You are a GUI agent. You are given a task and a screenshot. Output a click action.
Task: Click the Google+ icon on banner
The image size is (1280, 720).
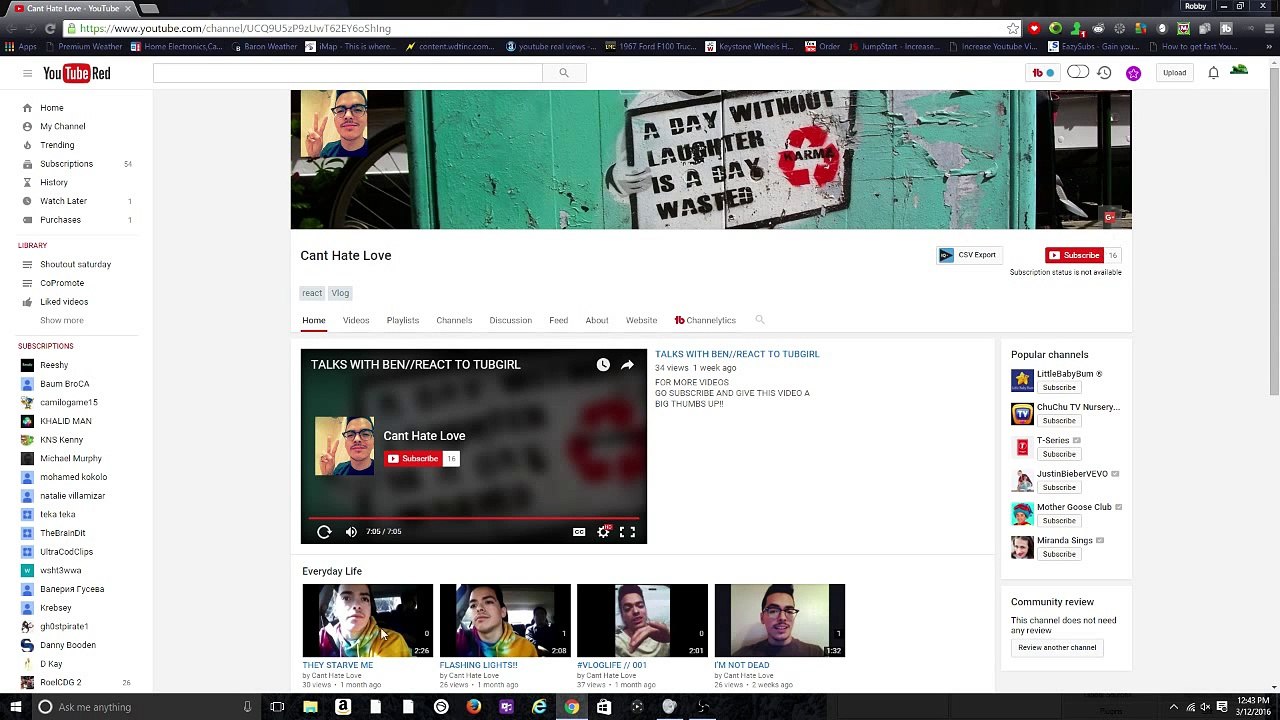click(x=1109, y=217)
